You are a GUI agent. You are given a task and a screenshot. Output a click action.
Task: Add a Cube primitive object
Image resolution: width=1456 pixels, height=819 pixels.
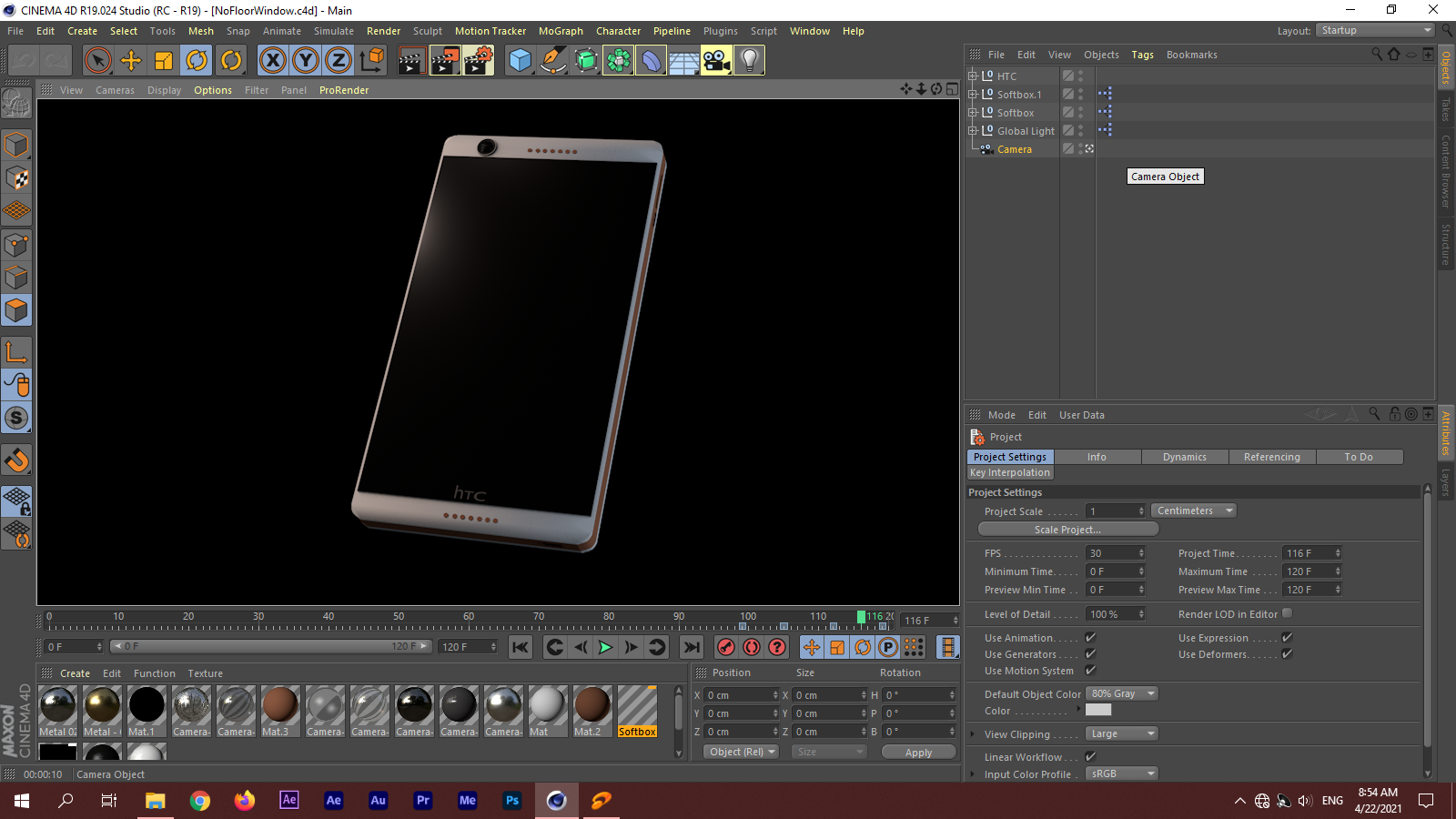point(520,61)
